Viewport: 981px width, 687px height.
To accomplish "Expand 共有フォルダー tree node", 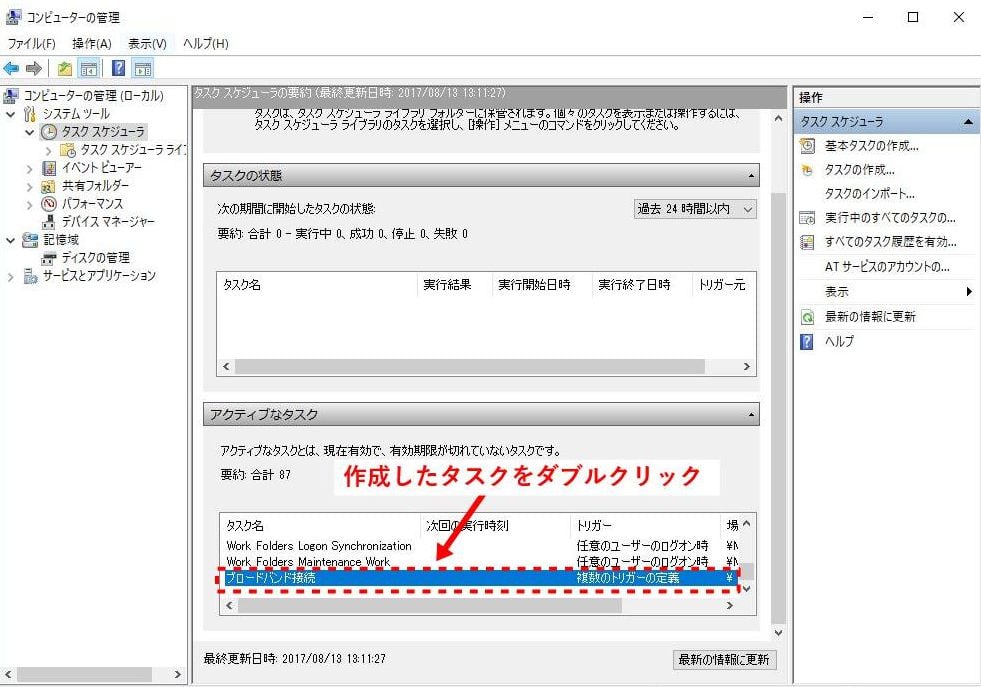I will pyautogui.click(x=30, y=186).
